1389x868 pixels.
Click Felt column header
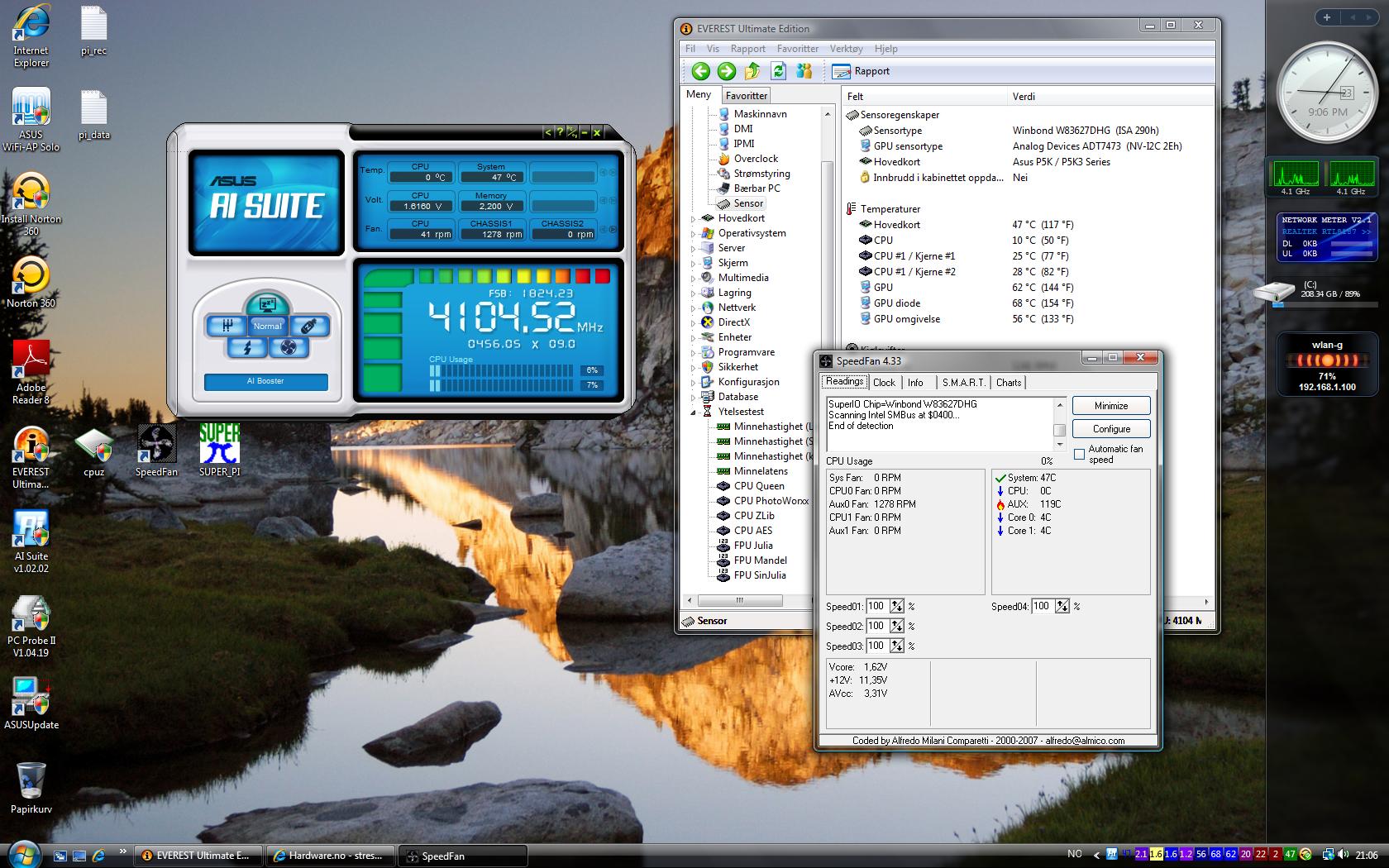(924, 97)
